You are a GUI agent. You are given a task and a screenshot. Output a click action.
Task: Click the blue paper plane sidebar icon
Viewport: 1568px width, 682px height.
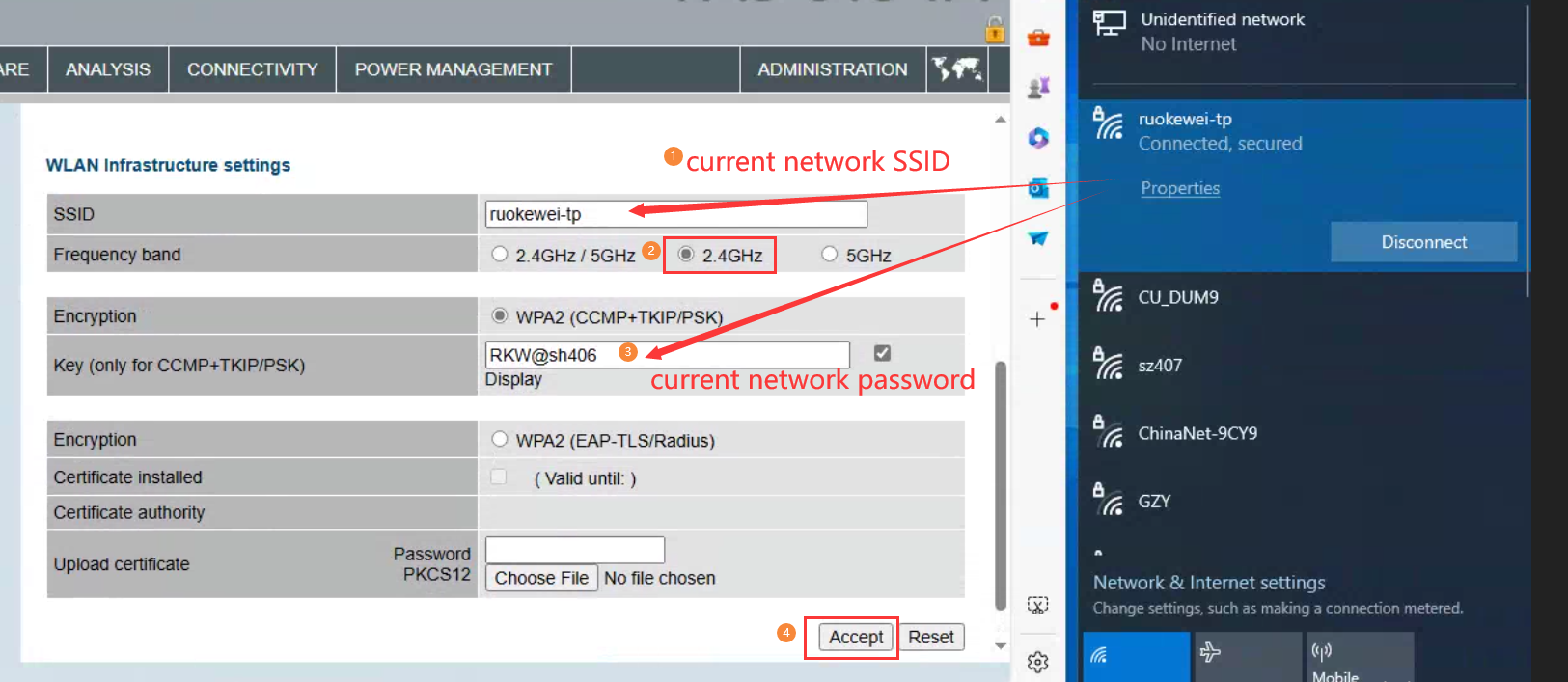(1038, 238)
